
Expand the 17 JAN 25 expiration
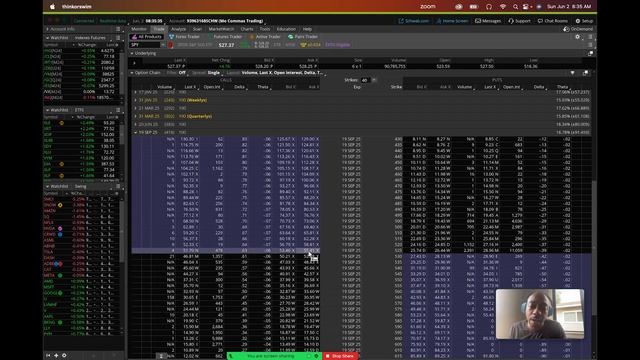136,92
